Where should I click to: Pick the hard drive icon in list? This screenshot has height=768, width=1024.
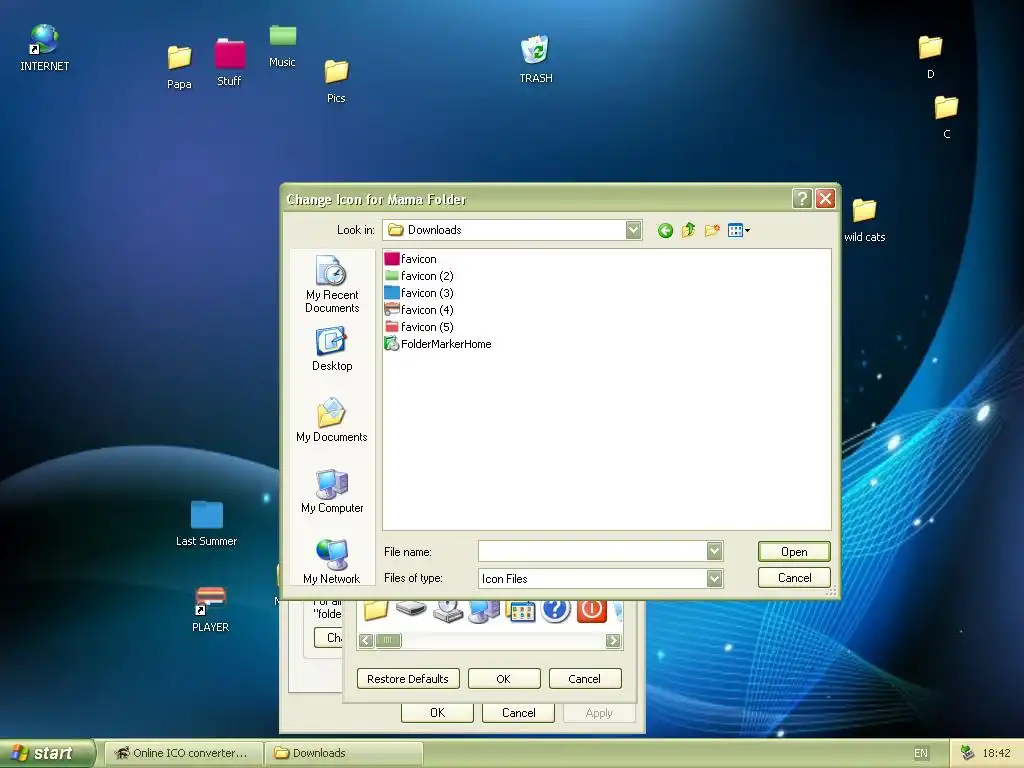pyautogui.click(x=411, y=609)
